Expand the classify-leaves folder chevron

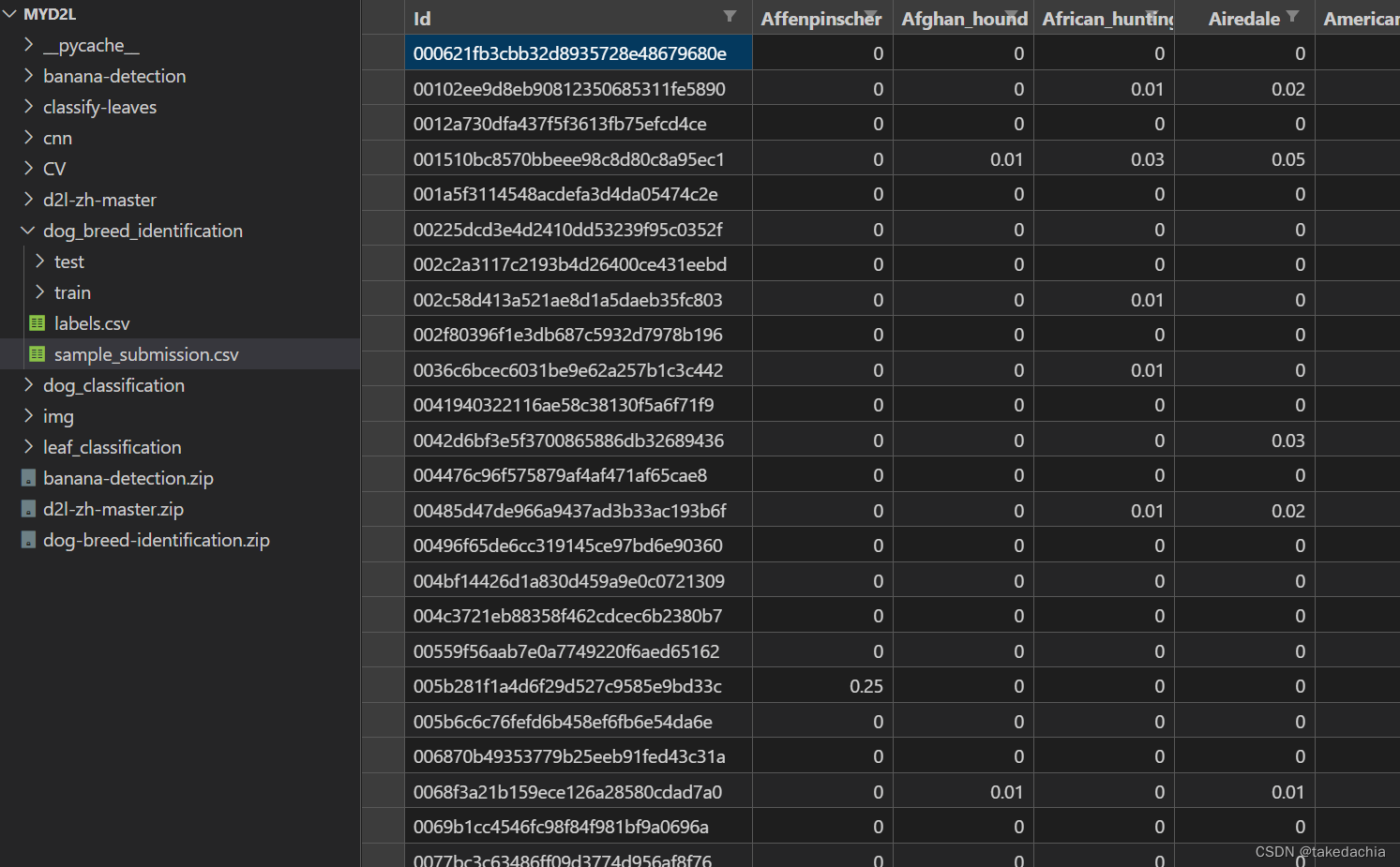pos(28,107)
